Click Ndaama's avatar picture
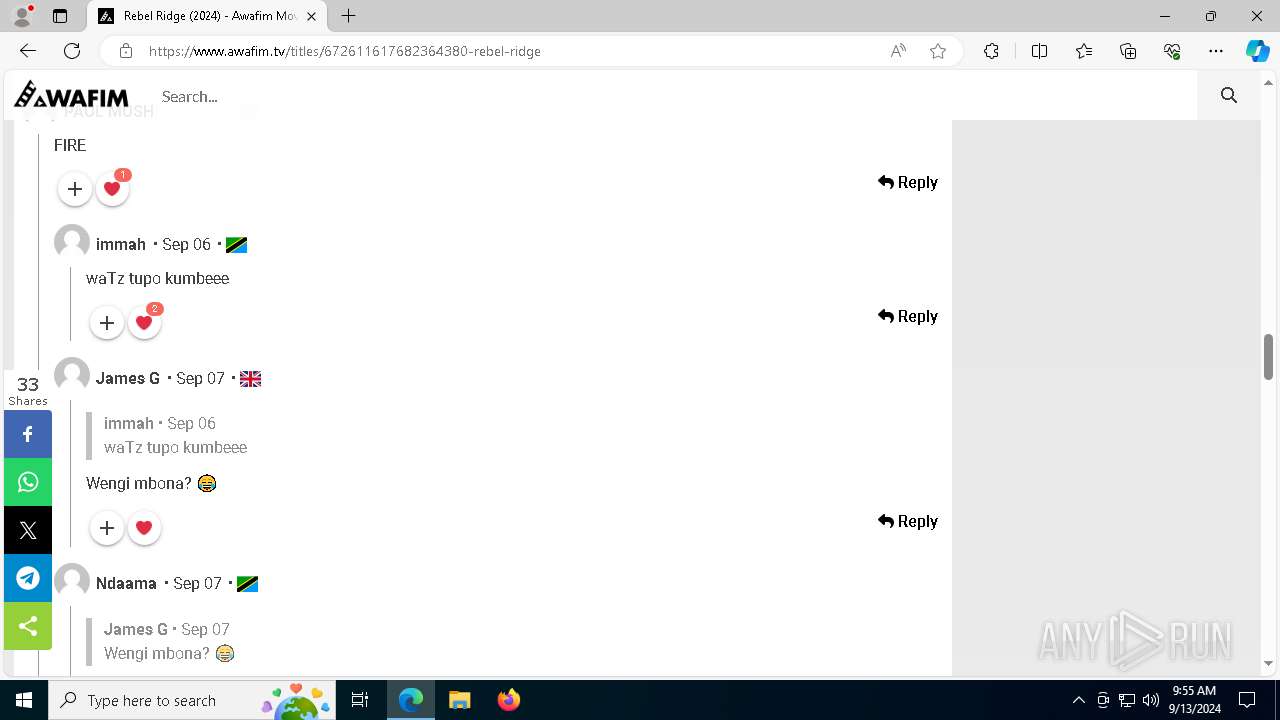Image resolution: width=1280 pixels, height=720 pixels. pos(72,581)
